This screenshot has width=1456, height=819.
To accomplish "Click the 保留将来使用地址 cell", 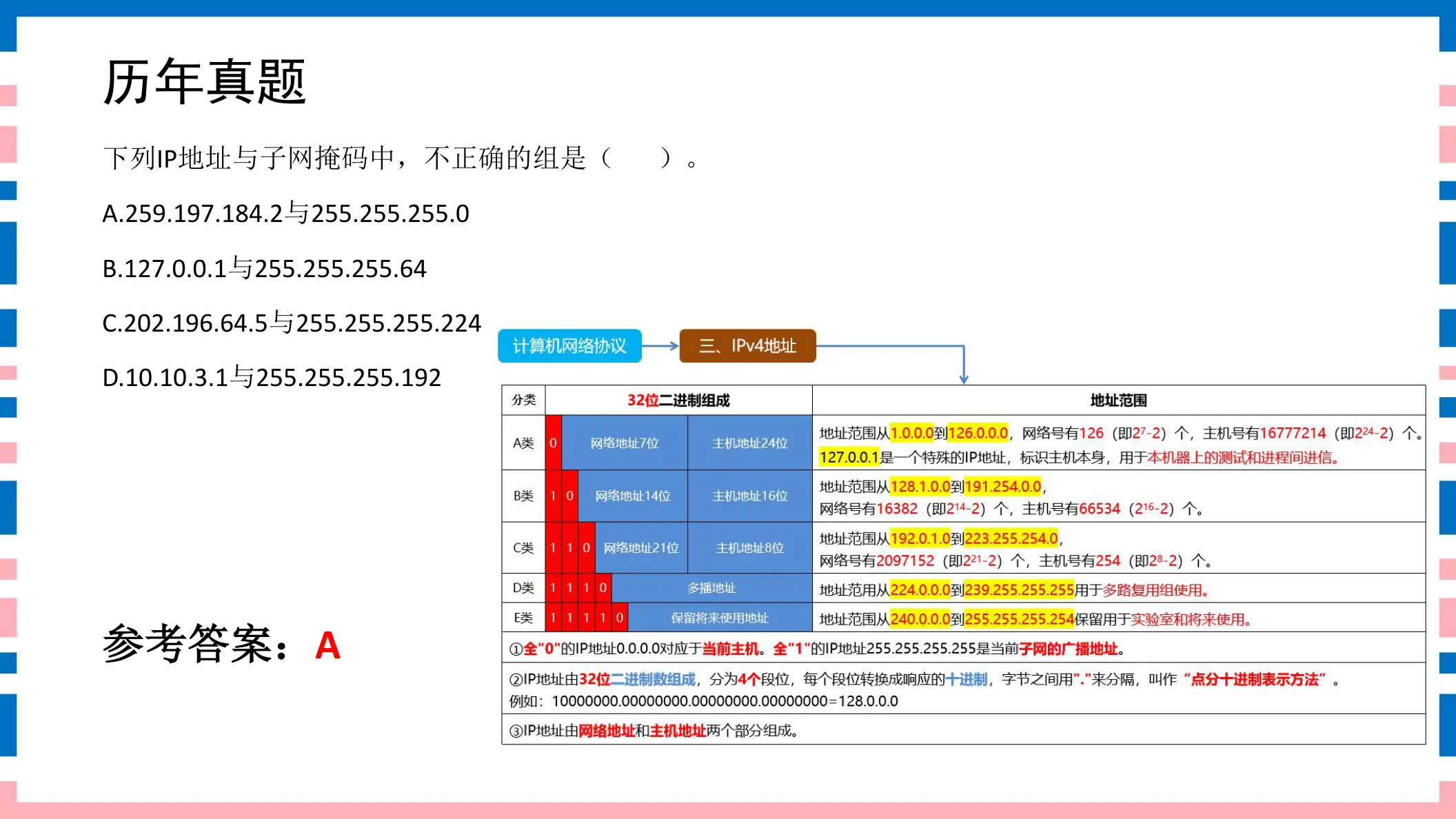I will (720, 618).
